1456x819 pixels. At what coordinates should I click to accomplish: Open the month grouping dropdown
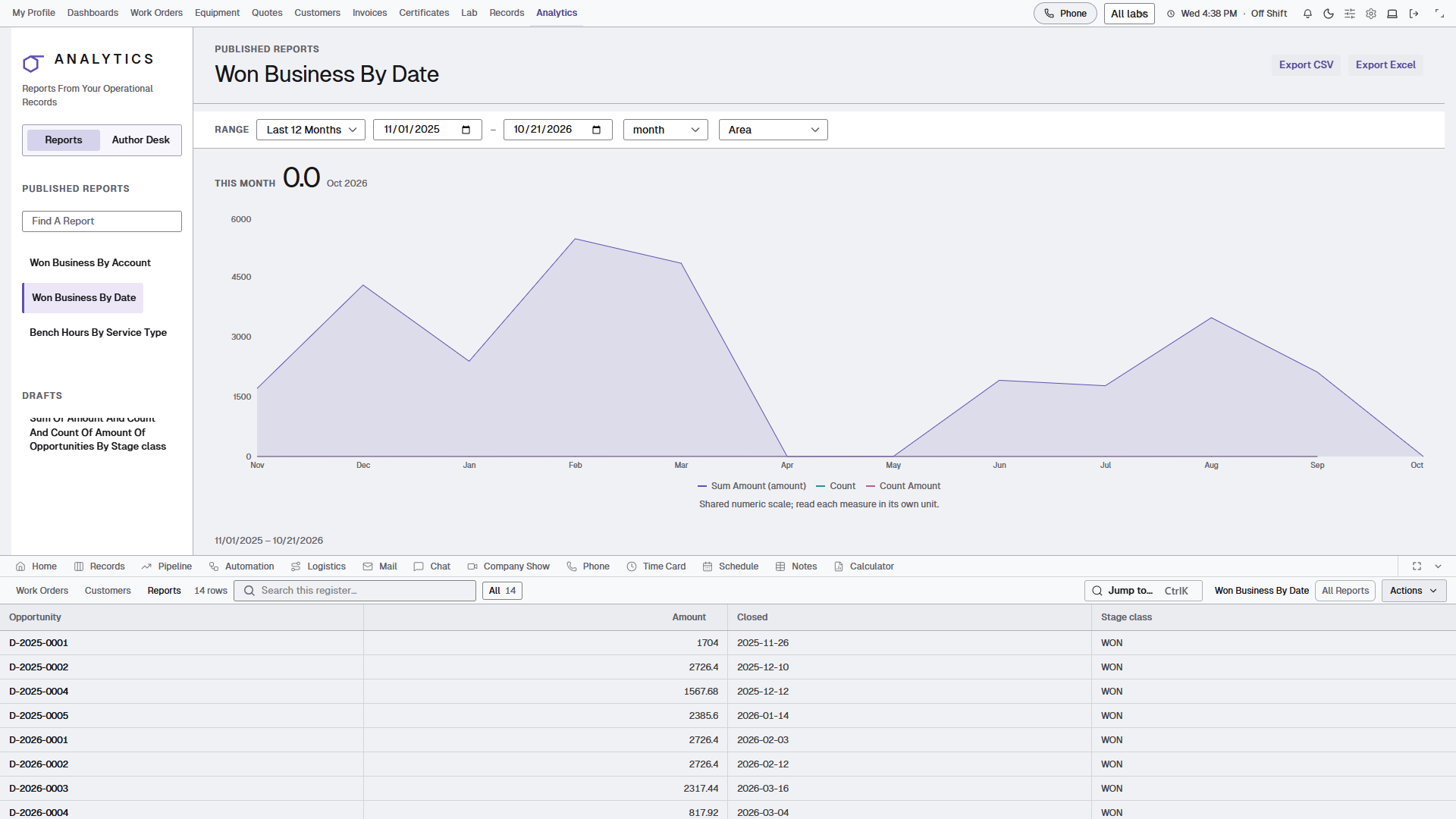click(x=666, y=130)
